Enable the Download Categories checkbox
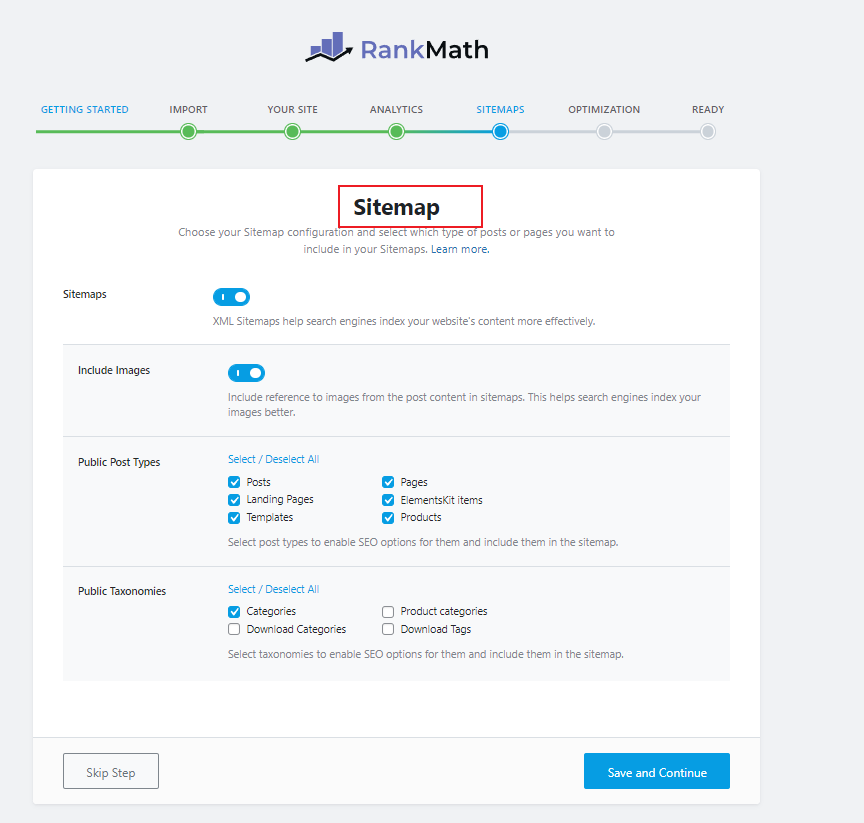864x823 pixels. click(233, 628)
